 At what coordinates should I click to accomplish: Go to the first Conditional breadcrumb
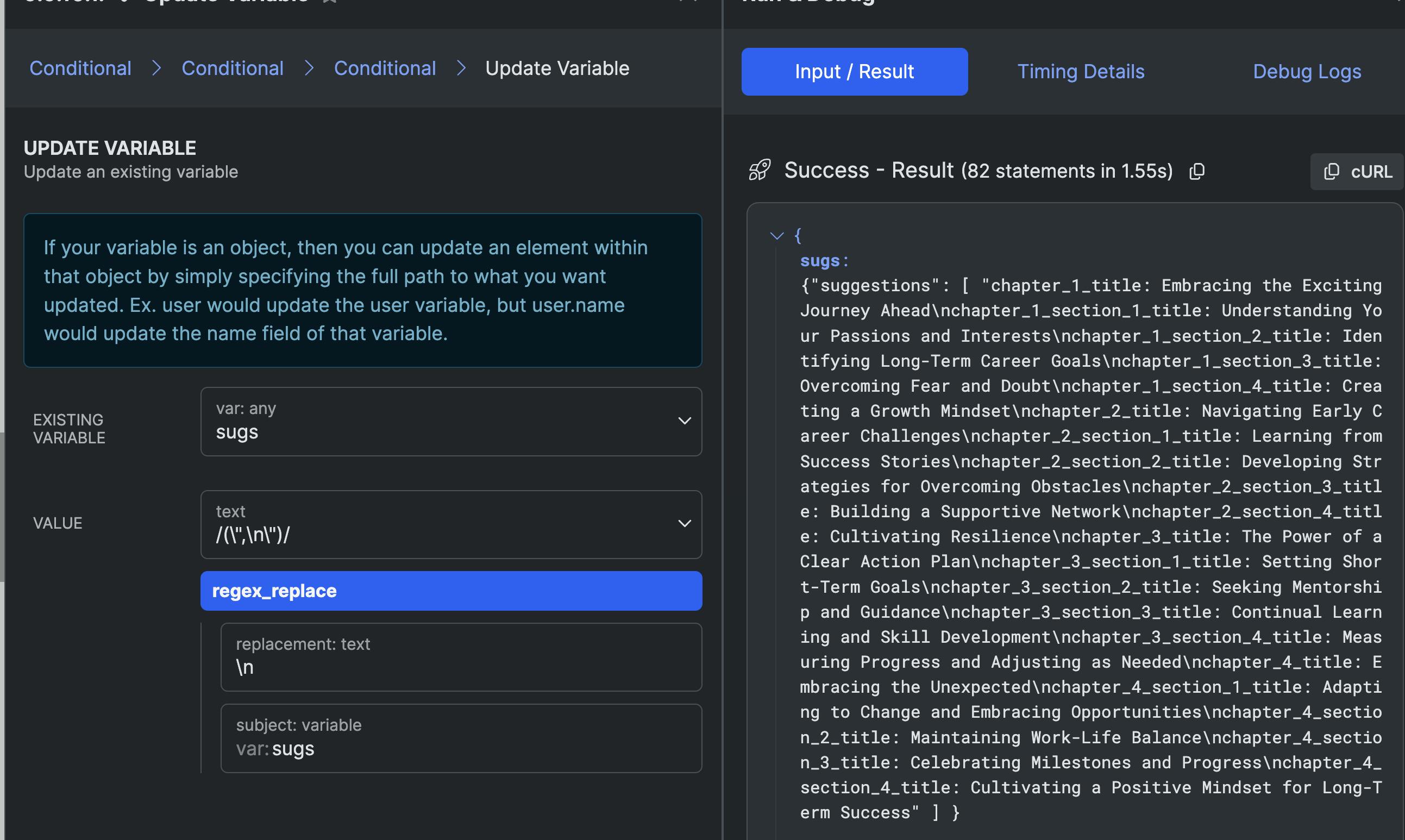tap(80, 68)
